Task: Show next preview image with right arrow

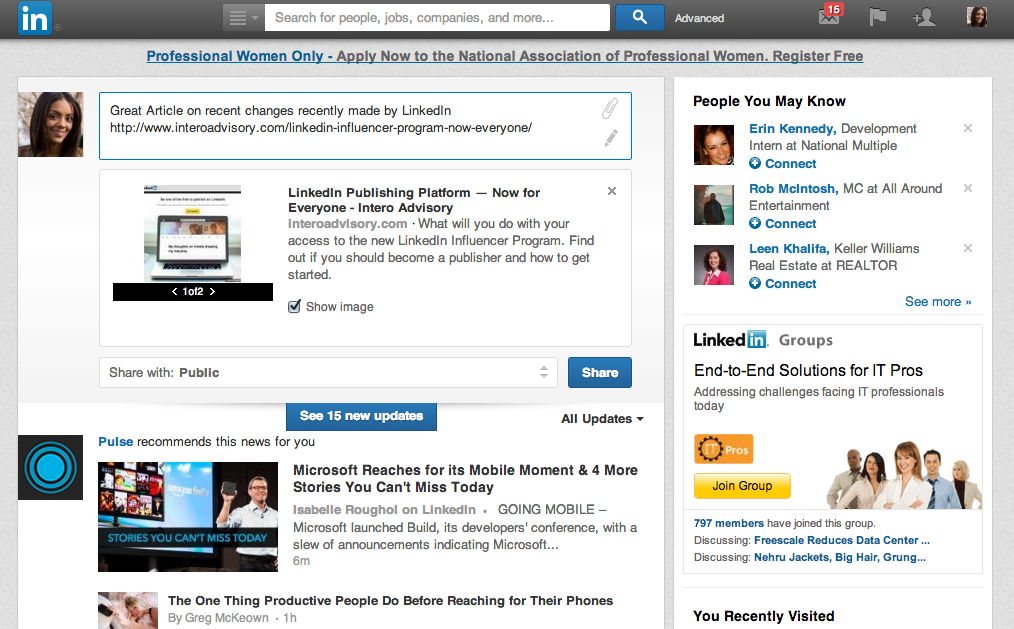Action: tap(212, 292)
